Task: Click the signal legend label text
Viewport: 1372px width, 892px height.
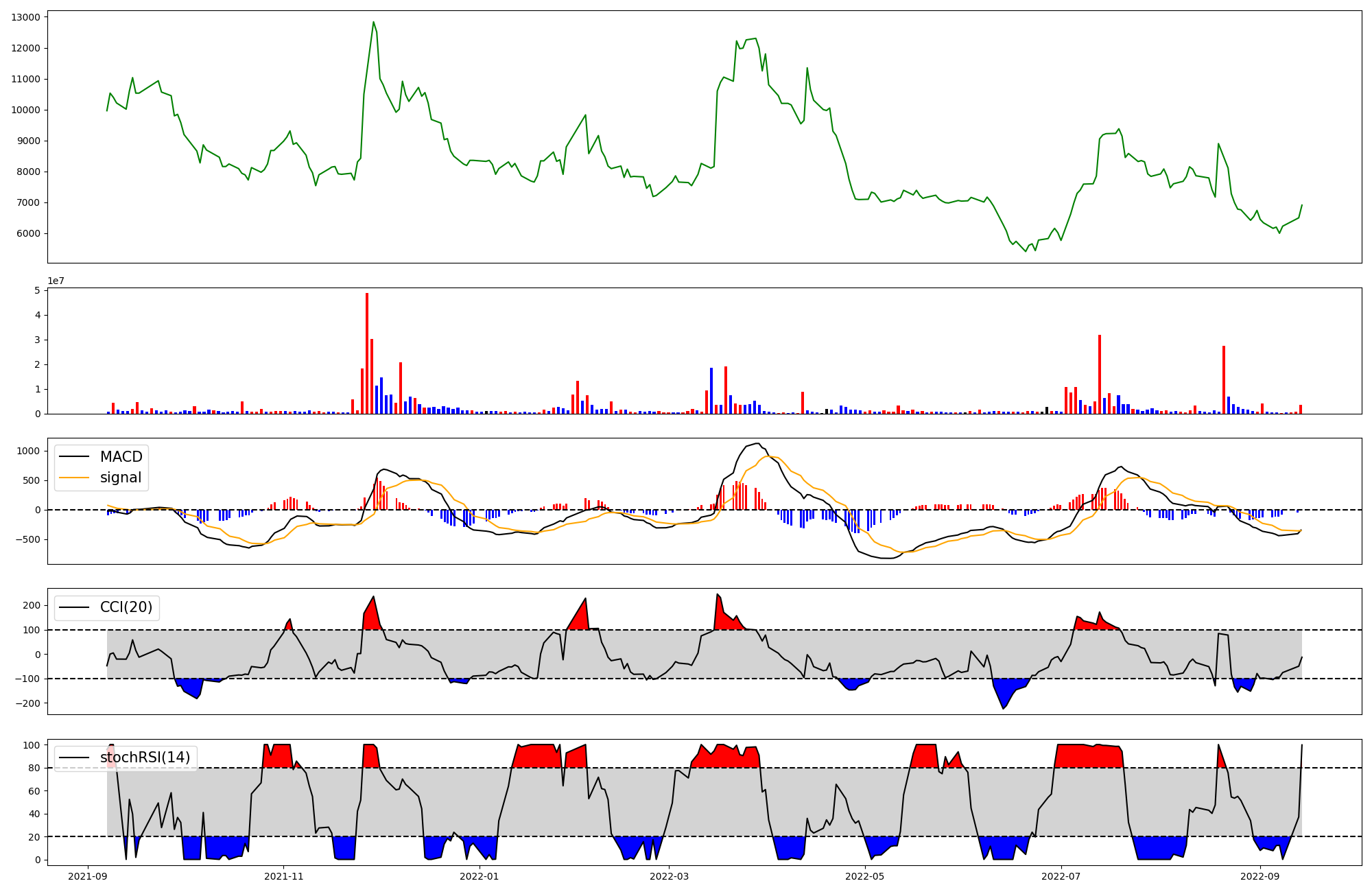Action: (121, 478)
